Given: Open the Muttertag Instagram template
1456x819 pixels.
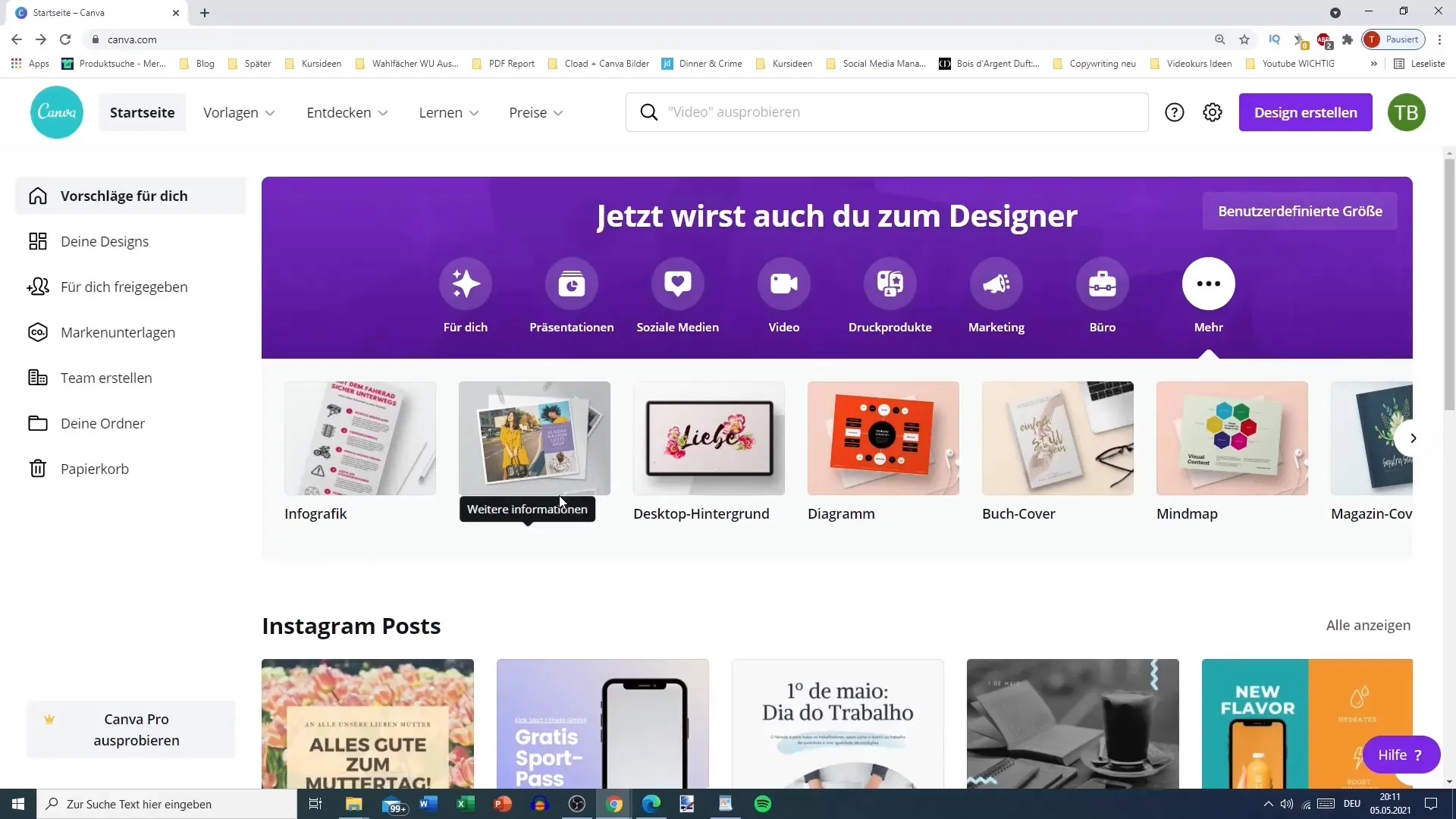Looking at the screenshot, I should [368, 723].
